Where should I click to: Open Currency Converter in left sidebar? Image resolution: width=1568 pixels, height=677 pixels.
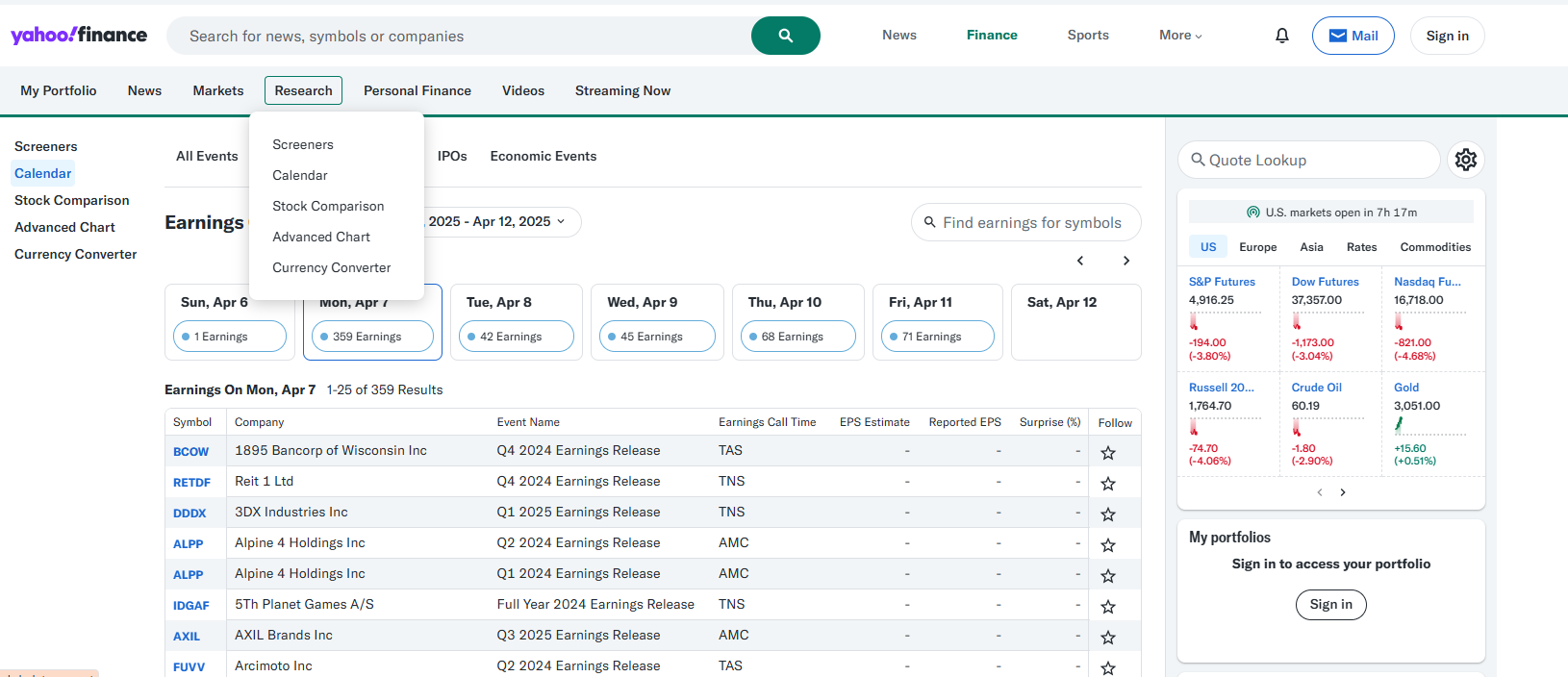(x=76, y=254)
